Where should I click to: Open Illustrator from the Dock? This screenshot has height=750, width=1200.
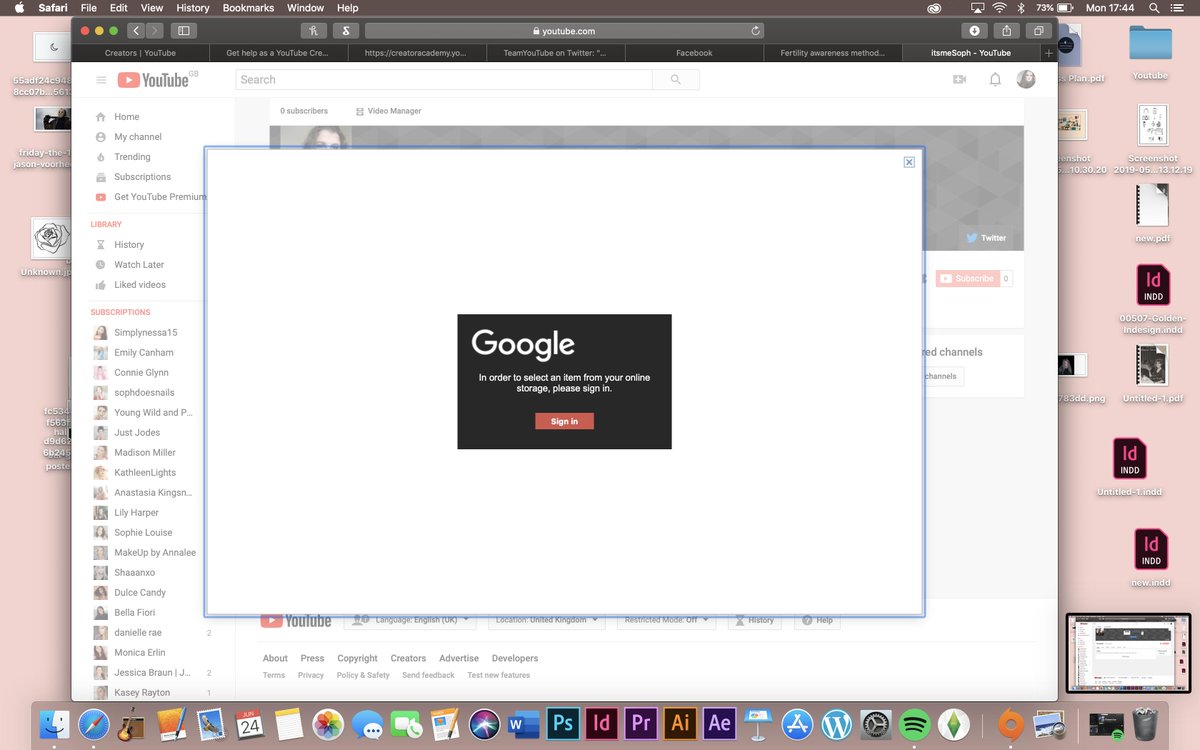tap(680, 722)
